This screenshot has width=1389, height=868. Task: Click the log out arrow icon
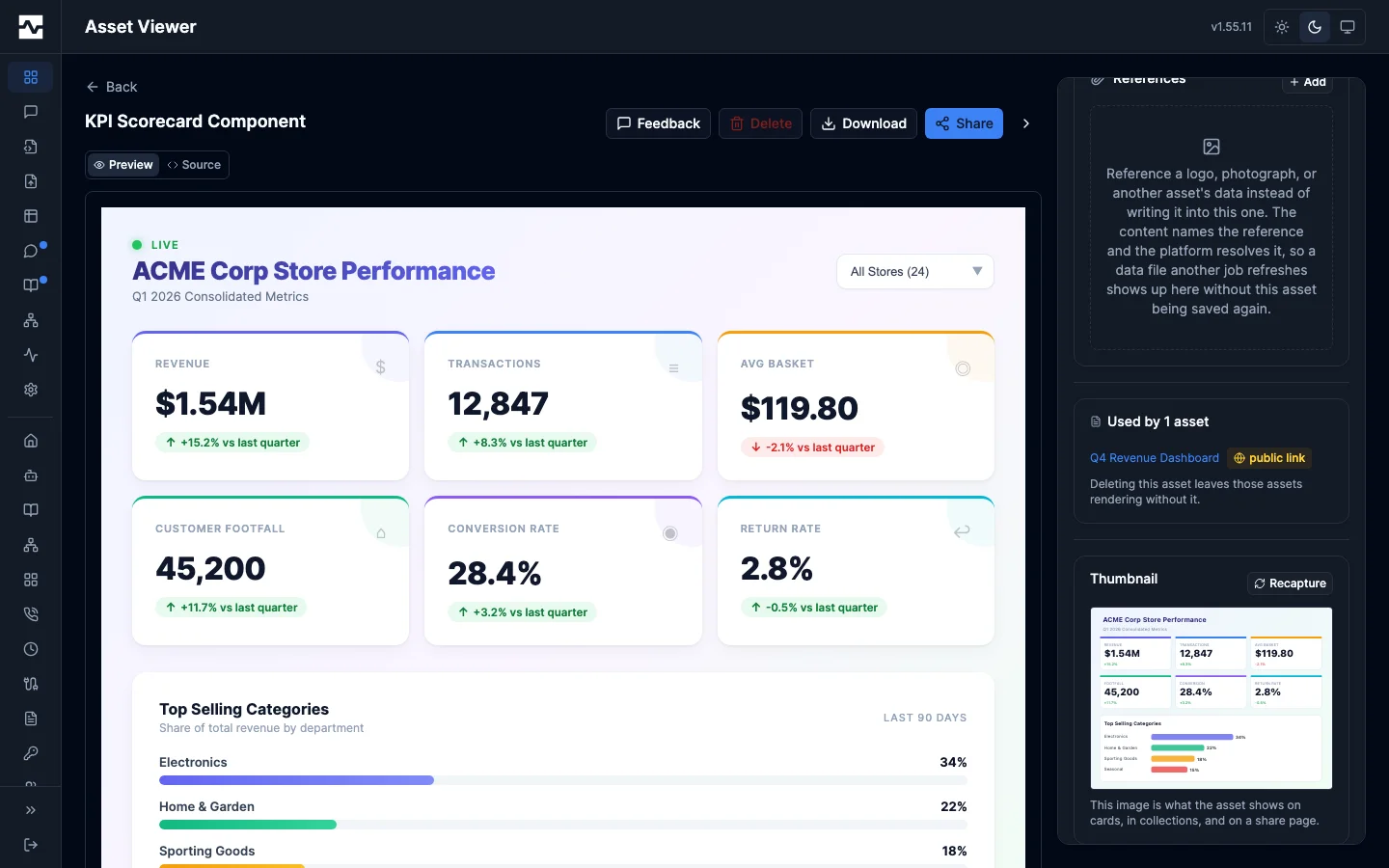[31, 845]
